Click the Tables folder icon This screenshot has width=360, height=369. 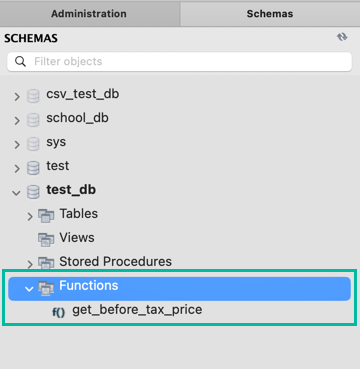point(46,216)
